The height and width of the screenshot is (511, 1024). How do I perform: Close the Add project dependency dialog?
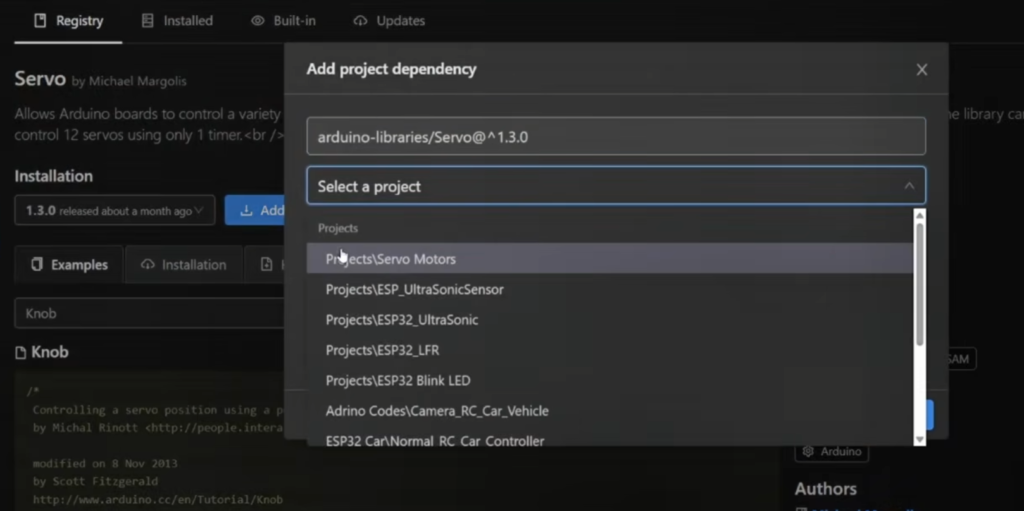point(921,69)
